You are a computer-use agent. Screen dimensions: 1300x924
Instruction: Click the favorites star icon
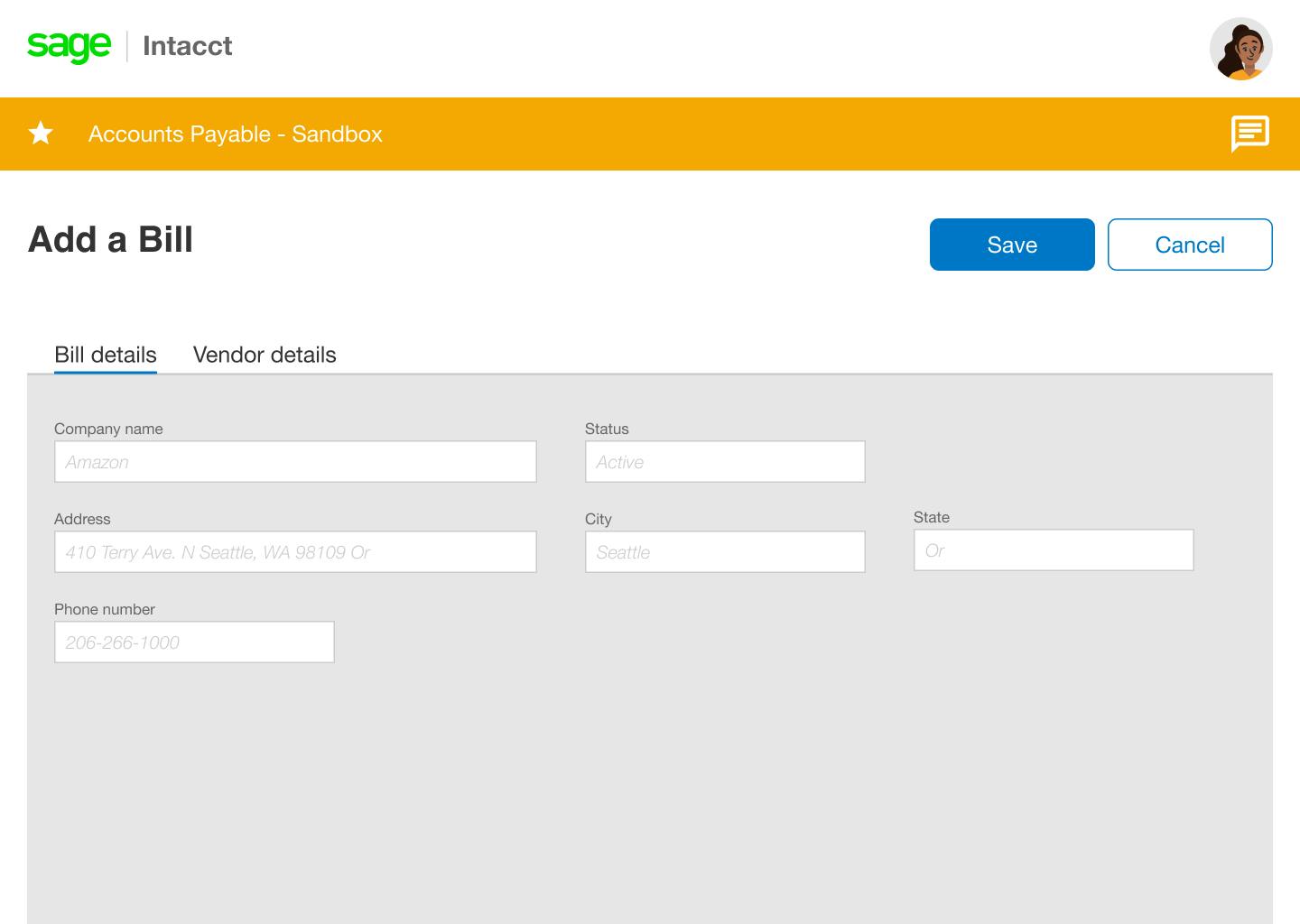(41, 134)
